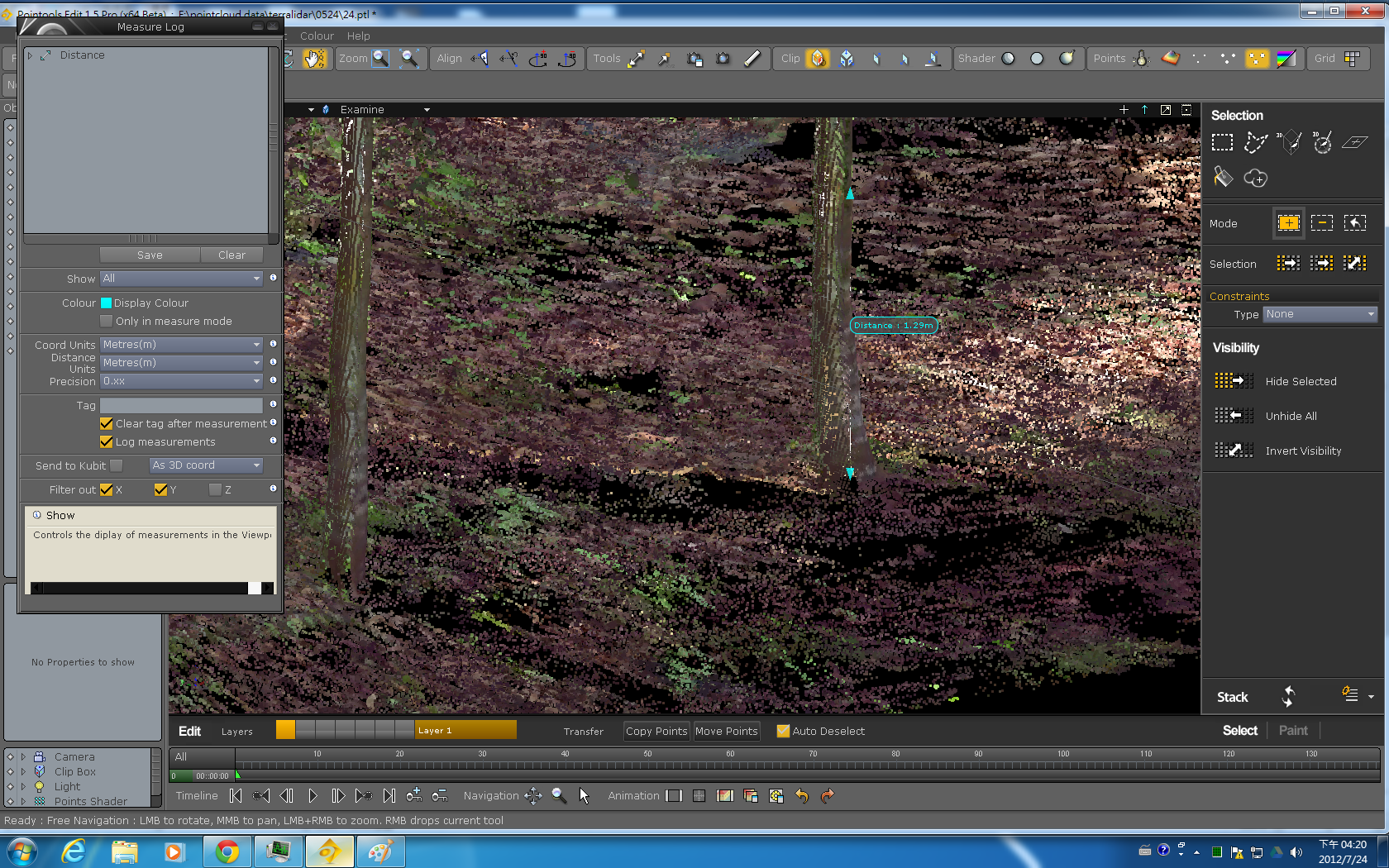Screen dimensions: 1389x868
Task: Set selection Mode to add
Action: click(x=1289, y=222)
